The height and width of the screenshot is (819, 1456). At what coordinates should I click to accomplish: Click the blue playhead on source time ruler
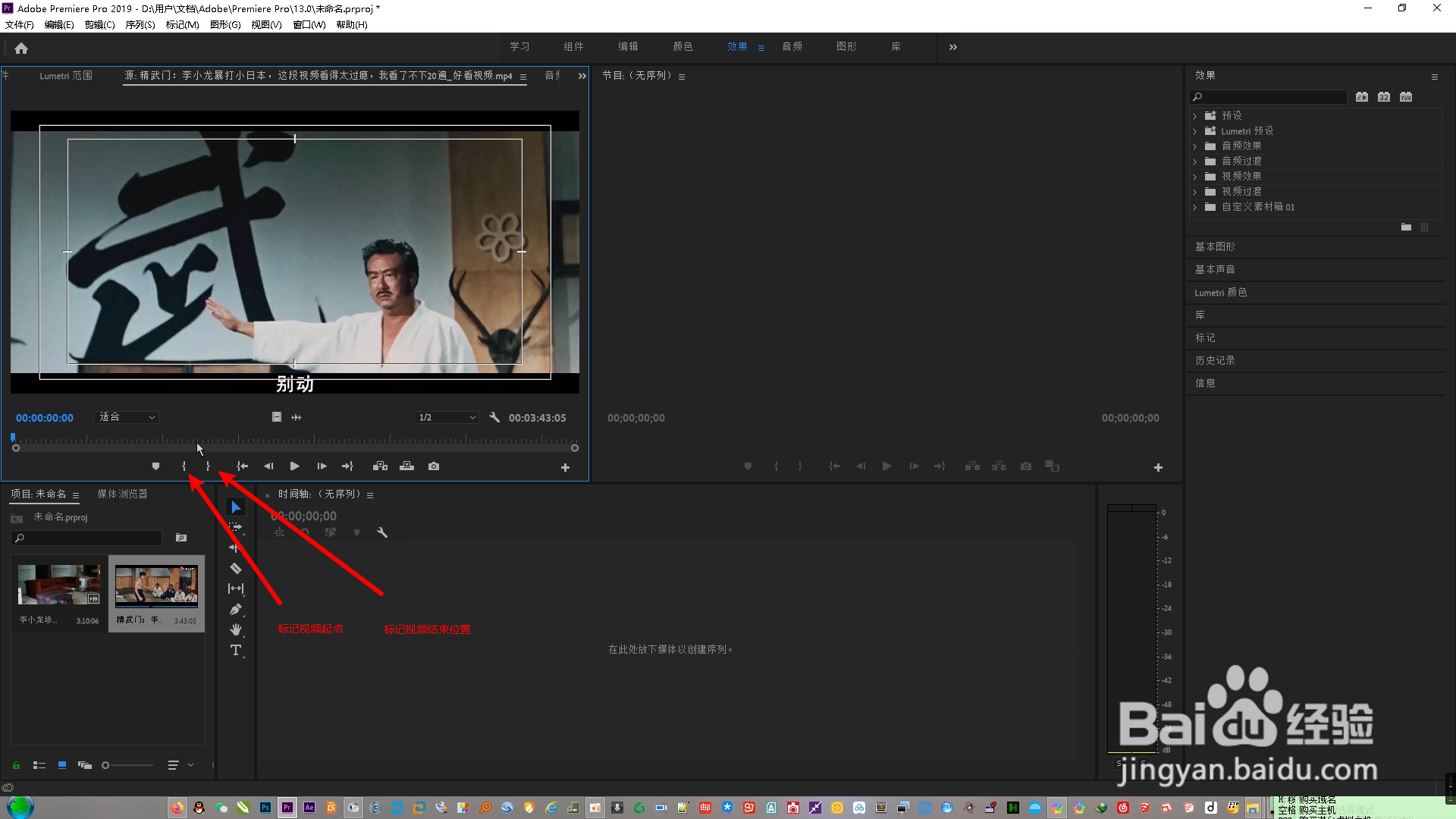[x=13, y=438]
